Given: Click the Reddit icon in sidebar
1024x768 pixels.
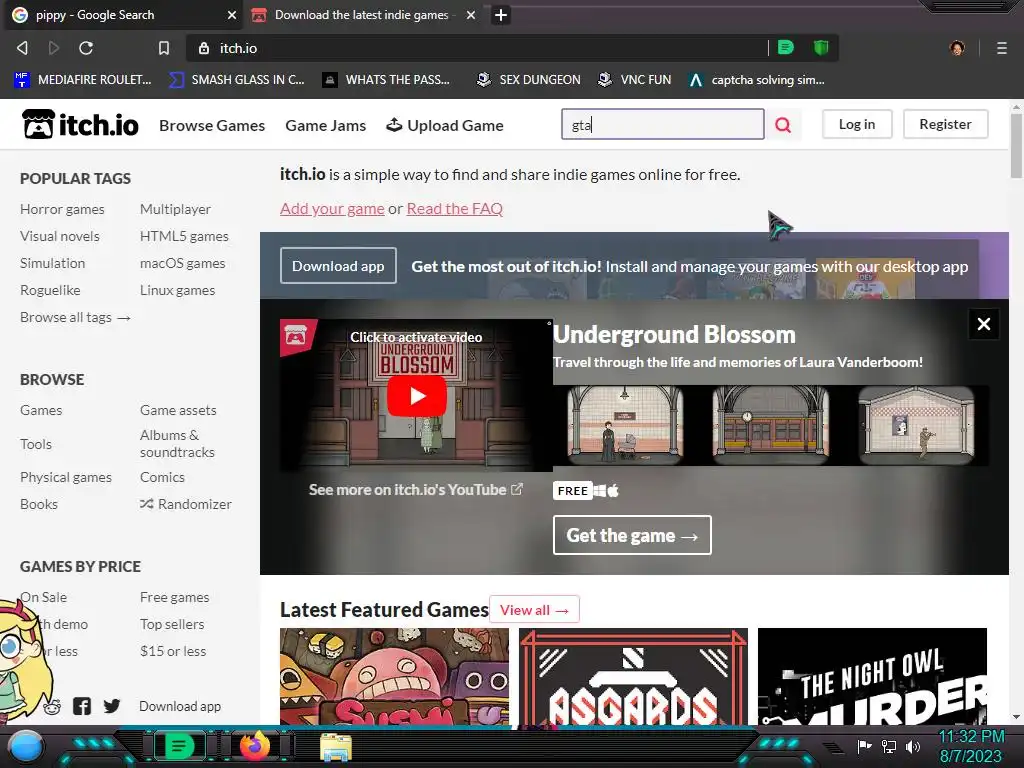Looking at the screenshot, I should pyautogui.click(x=52, y=707).
